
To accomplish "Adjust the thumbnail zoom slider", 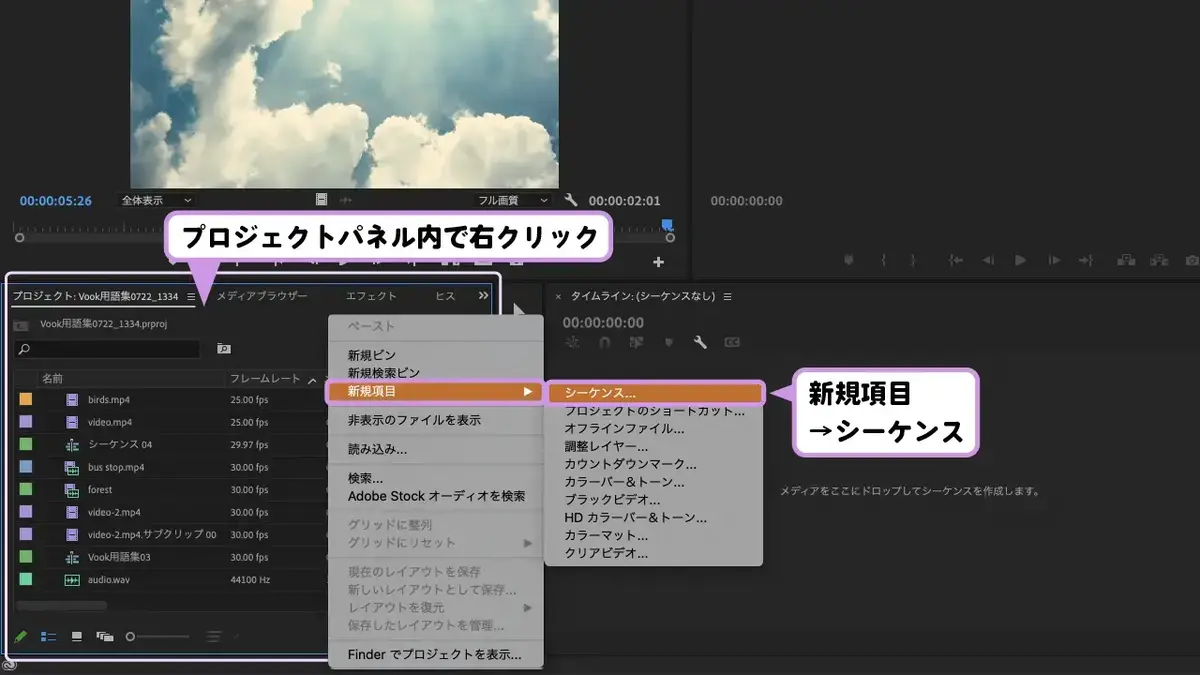I will tap(160, 636).
